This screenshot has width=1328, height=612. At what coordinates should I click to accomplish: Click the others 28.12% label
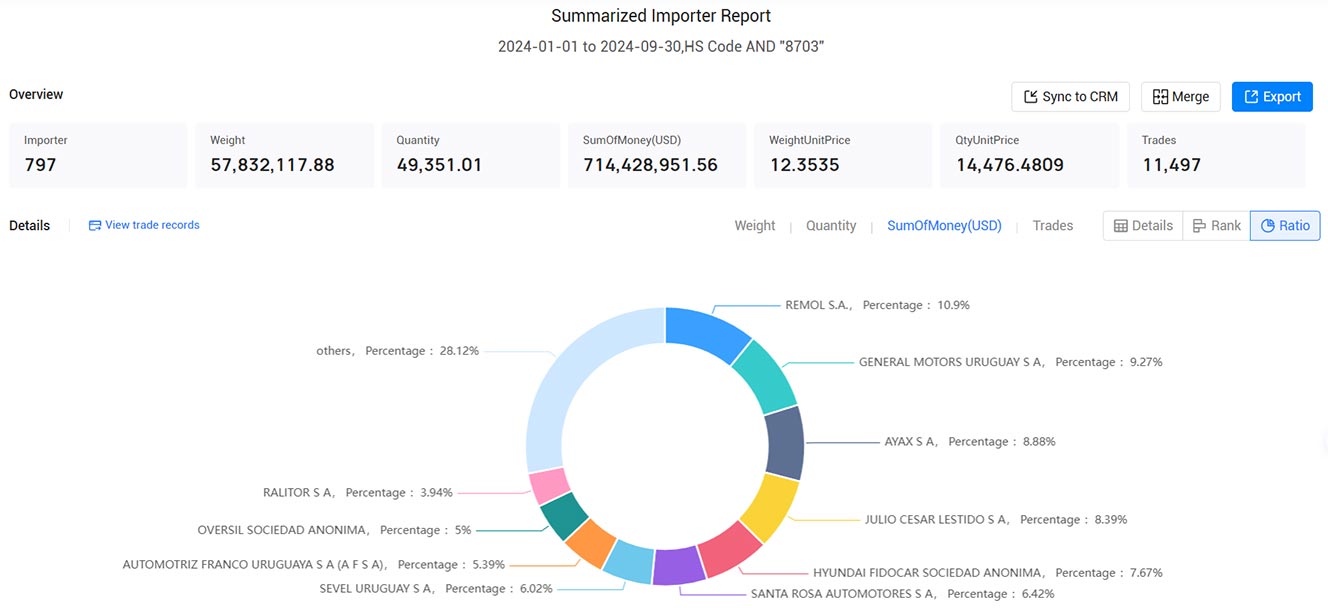[397, 351]
